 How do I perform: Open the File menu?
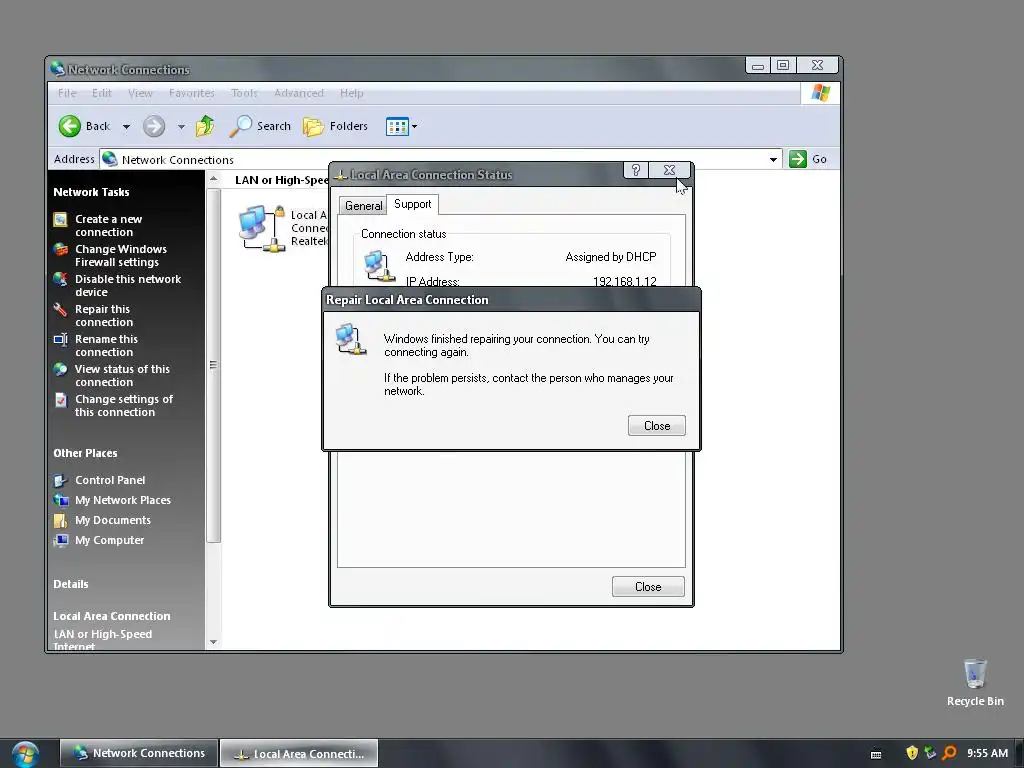coord(67,93)
